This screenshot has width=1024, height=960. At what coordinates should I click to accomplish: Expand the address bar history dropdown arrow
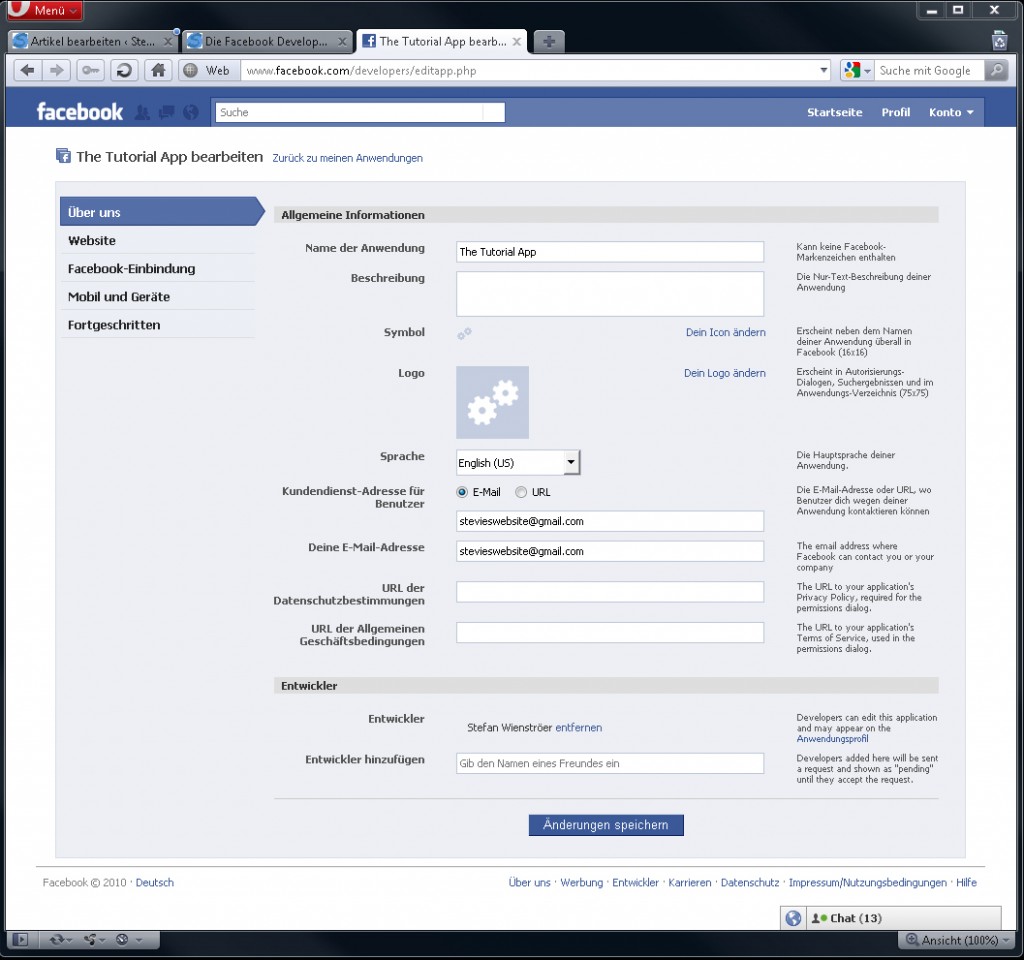pos(824,70)
